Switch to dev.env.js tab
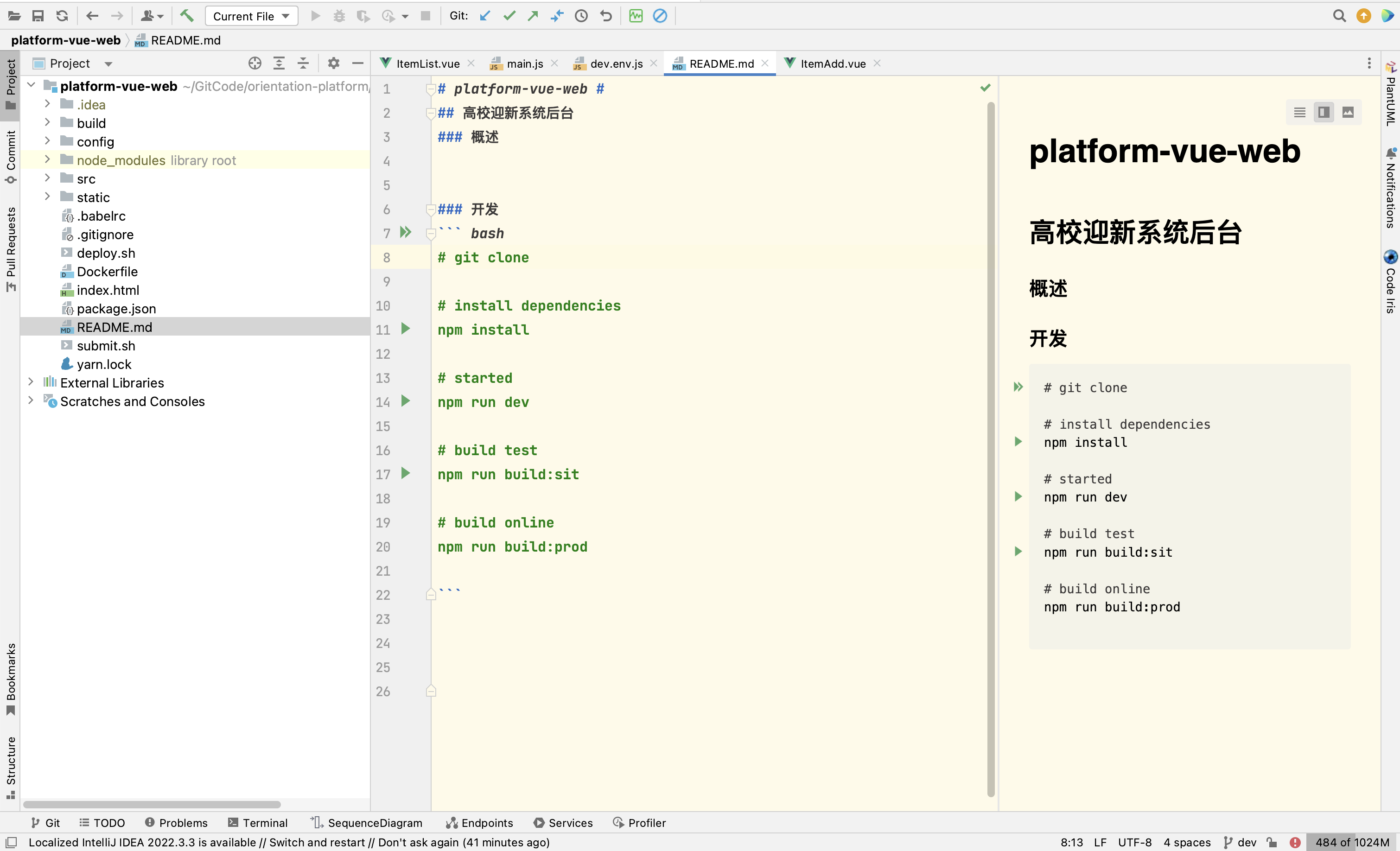This screenshot has height=851, width=1400. 616,64
